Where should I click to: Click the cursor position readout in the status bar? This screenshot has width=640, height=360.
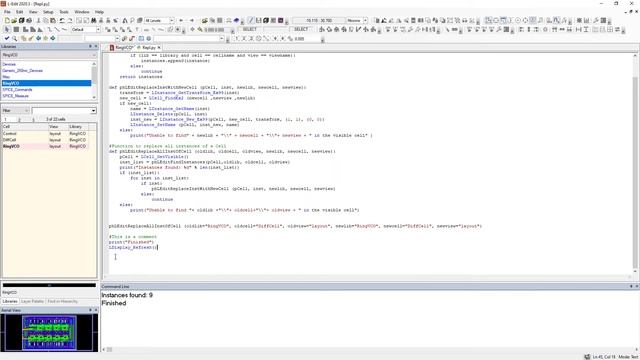604,357
